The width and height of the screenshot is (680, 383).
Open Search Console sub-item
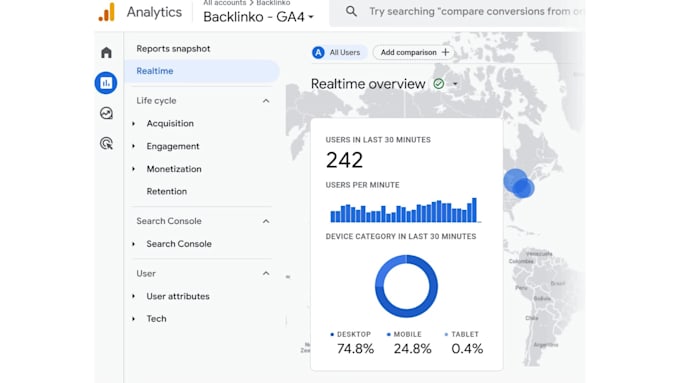179,244
